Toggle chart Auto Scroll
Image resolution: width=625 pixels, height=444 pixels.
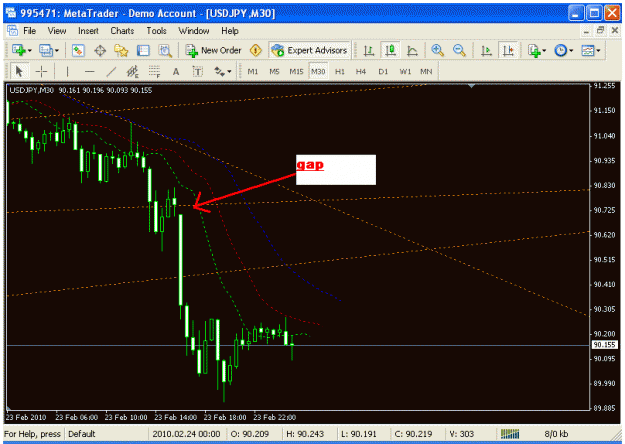(486, 50)
